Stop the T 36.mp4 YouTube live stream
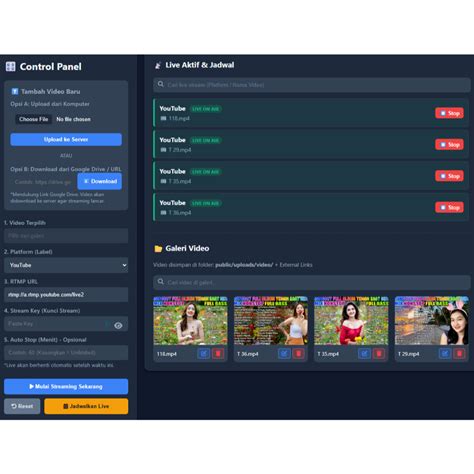Screen dimensions: 474x474 pos(449,207)
